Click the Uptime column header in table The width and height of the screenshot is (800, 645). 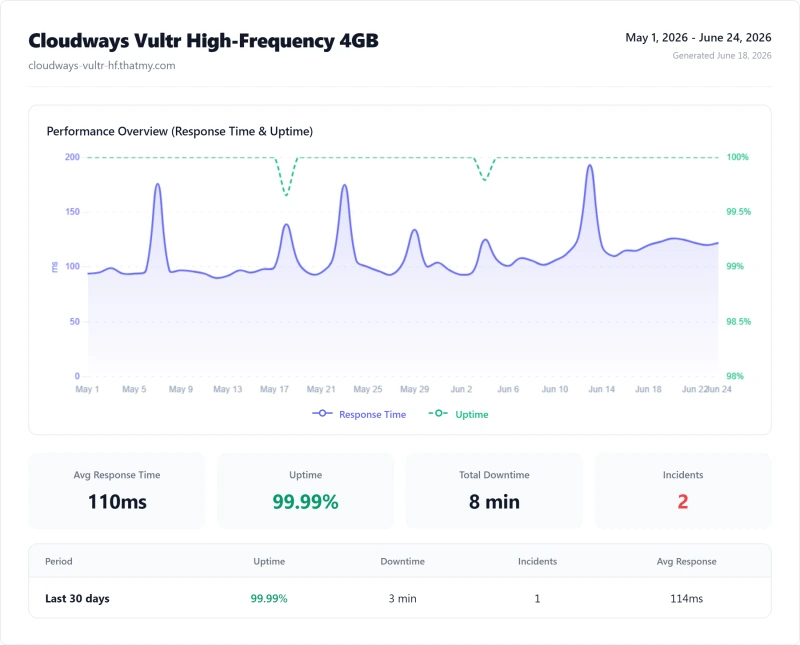coord(269,561)
